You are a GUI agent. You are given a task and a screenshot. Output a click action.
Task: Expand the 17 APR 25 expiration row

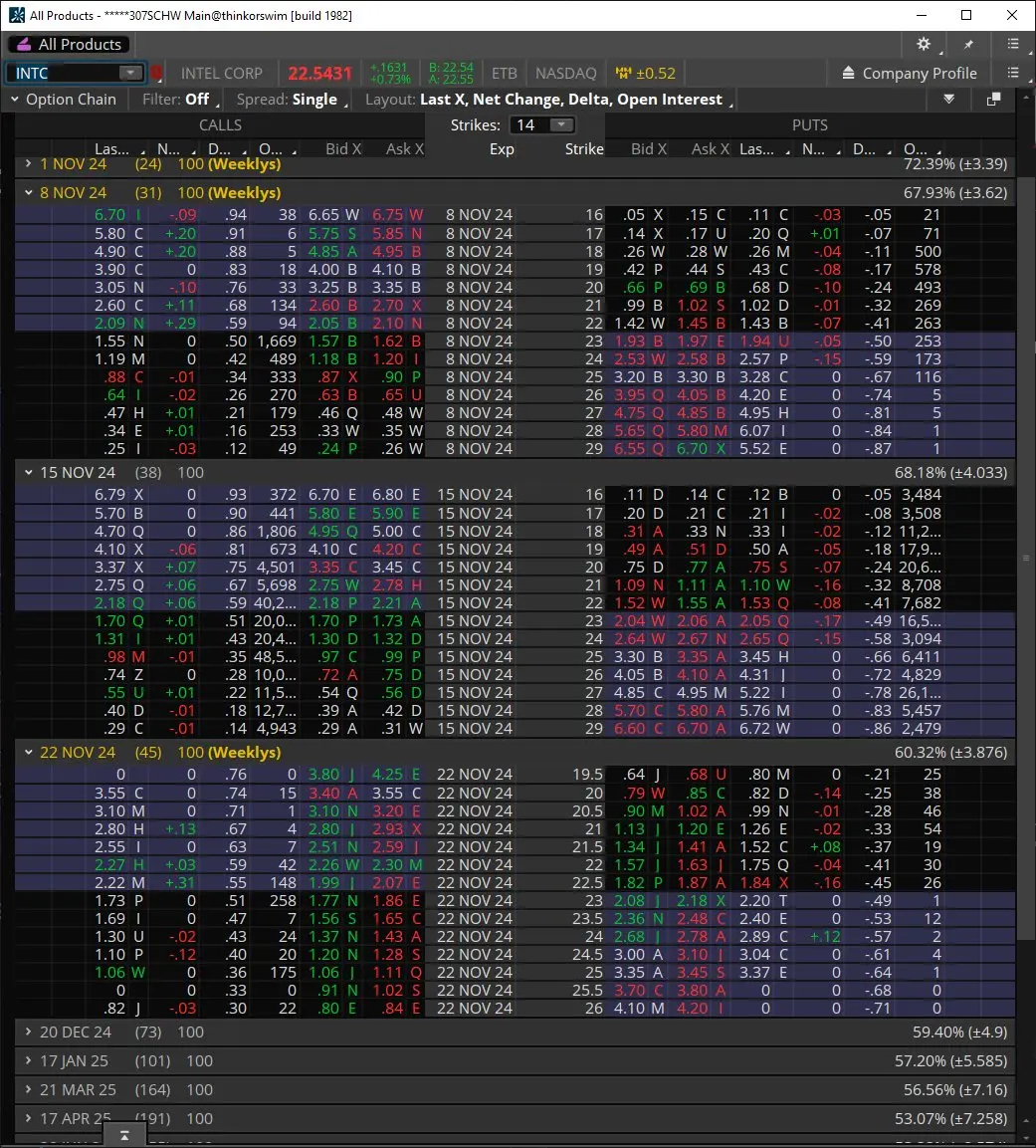click(28, 1119)
